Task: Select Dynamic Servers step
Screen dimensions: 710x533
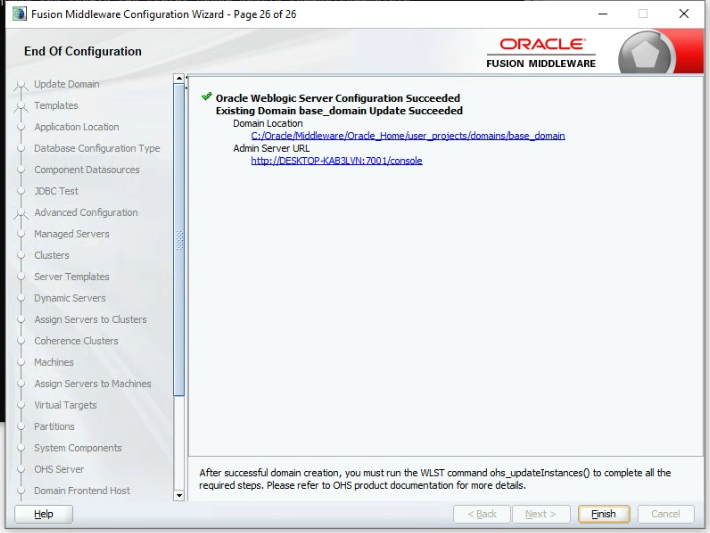Action: [70, 298]
